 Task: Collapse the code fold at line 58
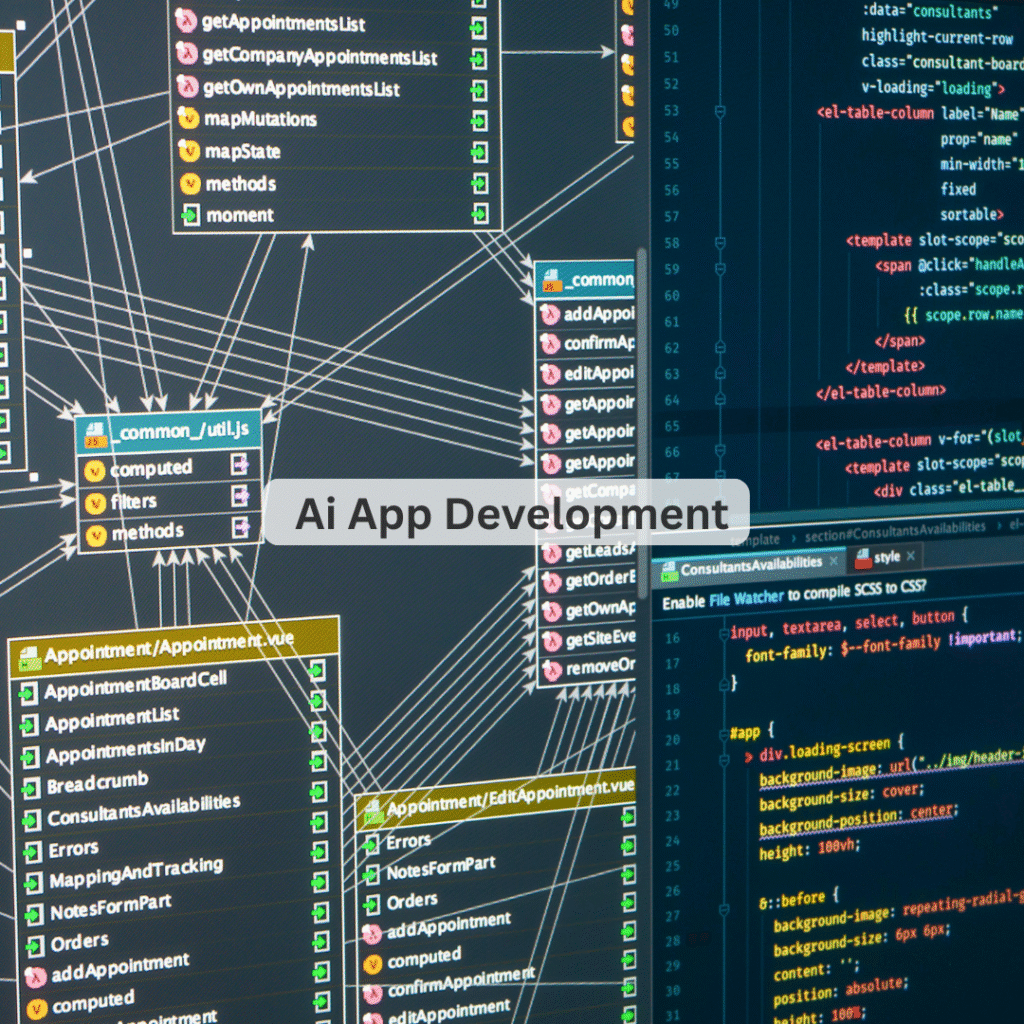718,241
